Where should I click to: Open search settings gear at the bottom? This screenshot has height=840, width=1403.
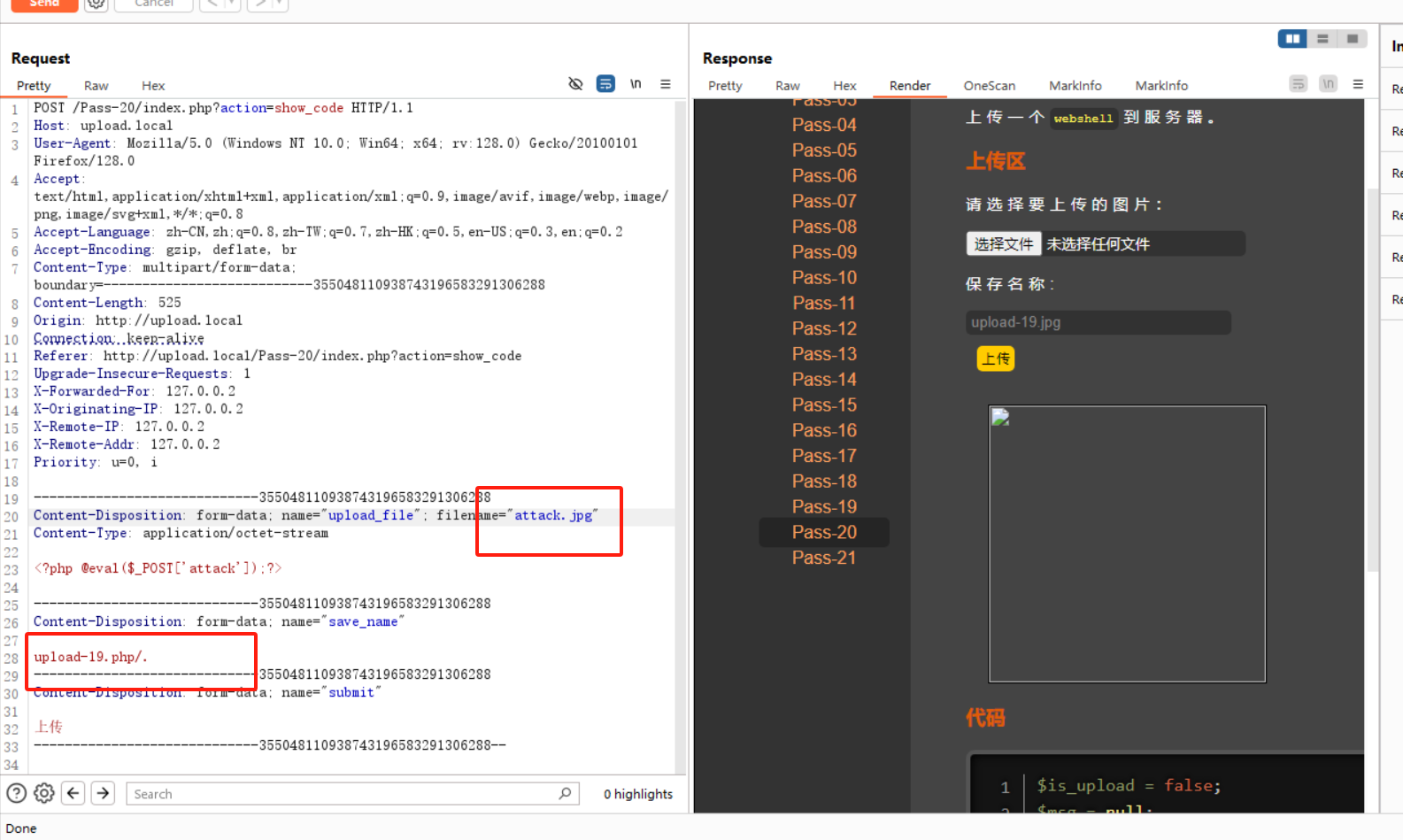[44, 793]
